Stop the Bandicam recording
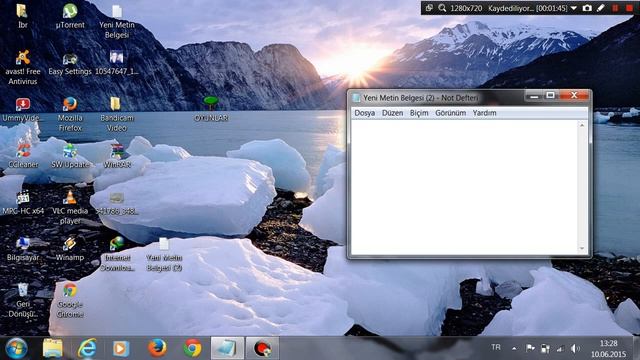Screen dimensions: 640x360 [629, 8]
